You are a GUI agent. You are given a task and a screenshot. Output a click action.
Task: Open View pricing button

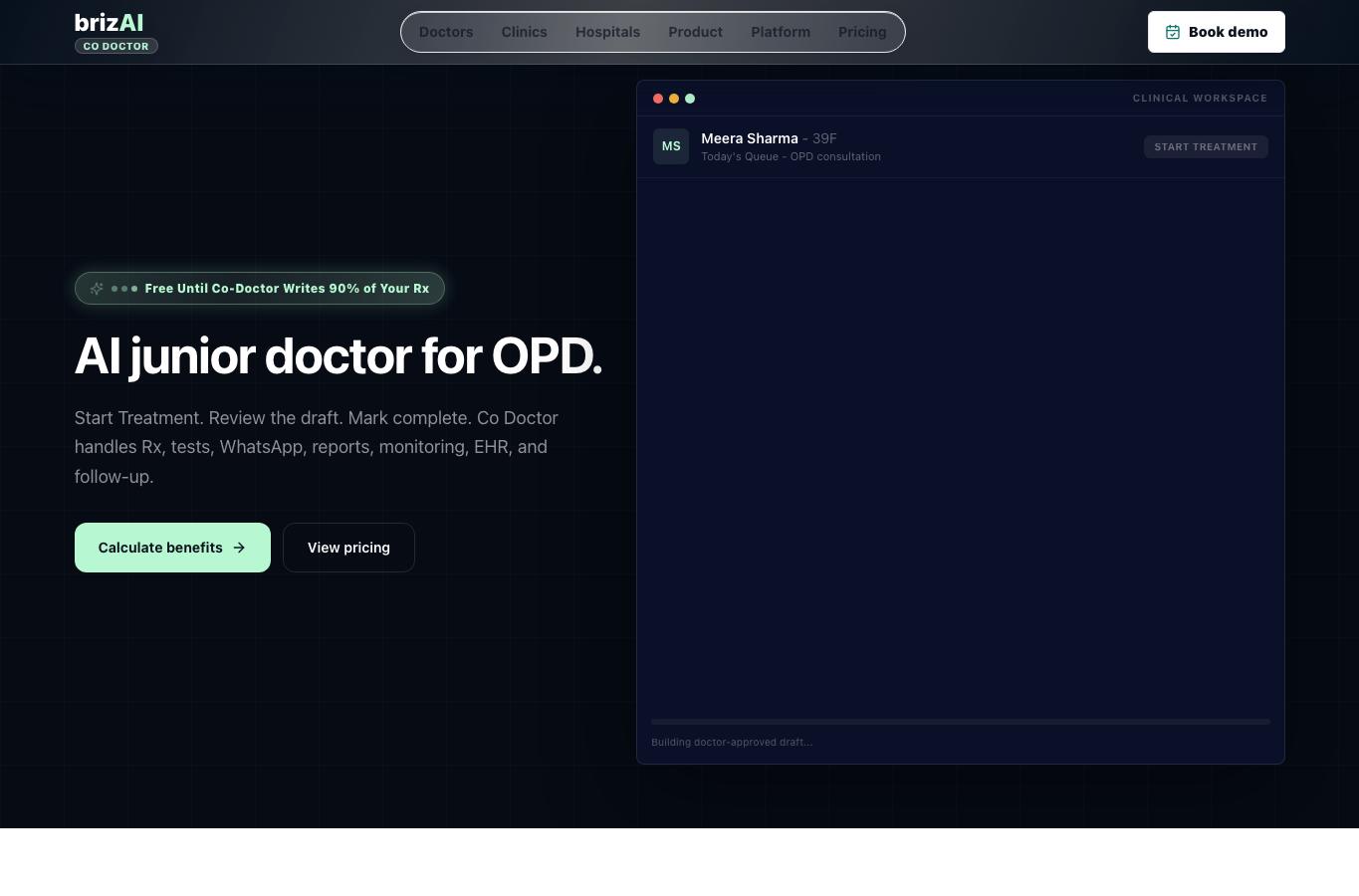point(348,548)
